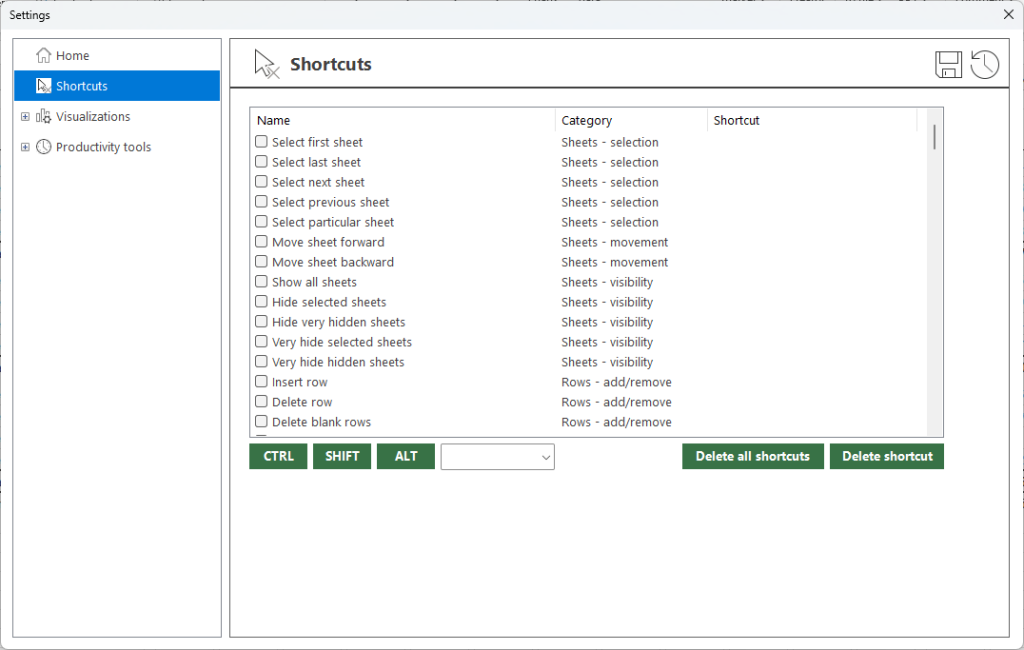Click the Home house icon in sidebar
The width and height of the screenshot is (1024, 650).
pos(43,56)
